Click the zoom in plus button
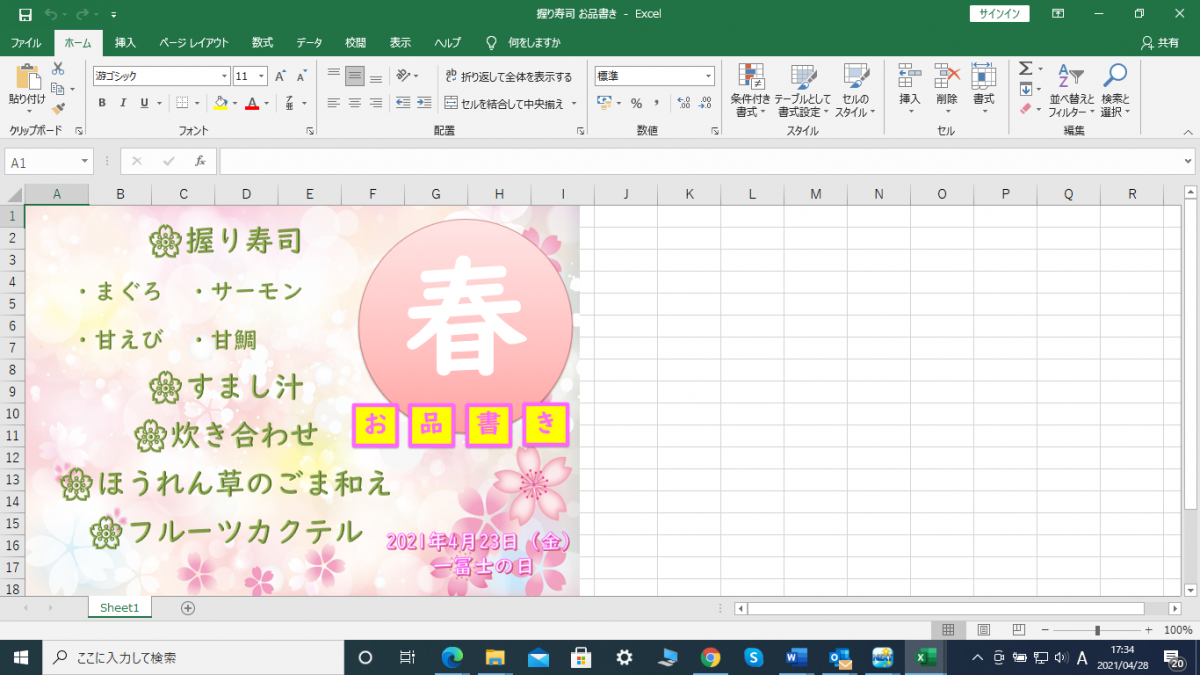Viewport: 1200px width, 675px height. [1148, 630]
